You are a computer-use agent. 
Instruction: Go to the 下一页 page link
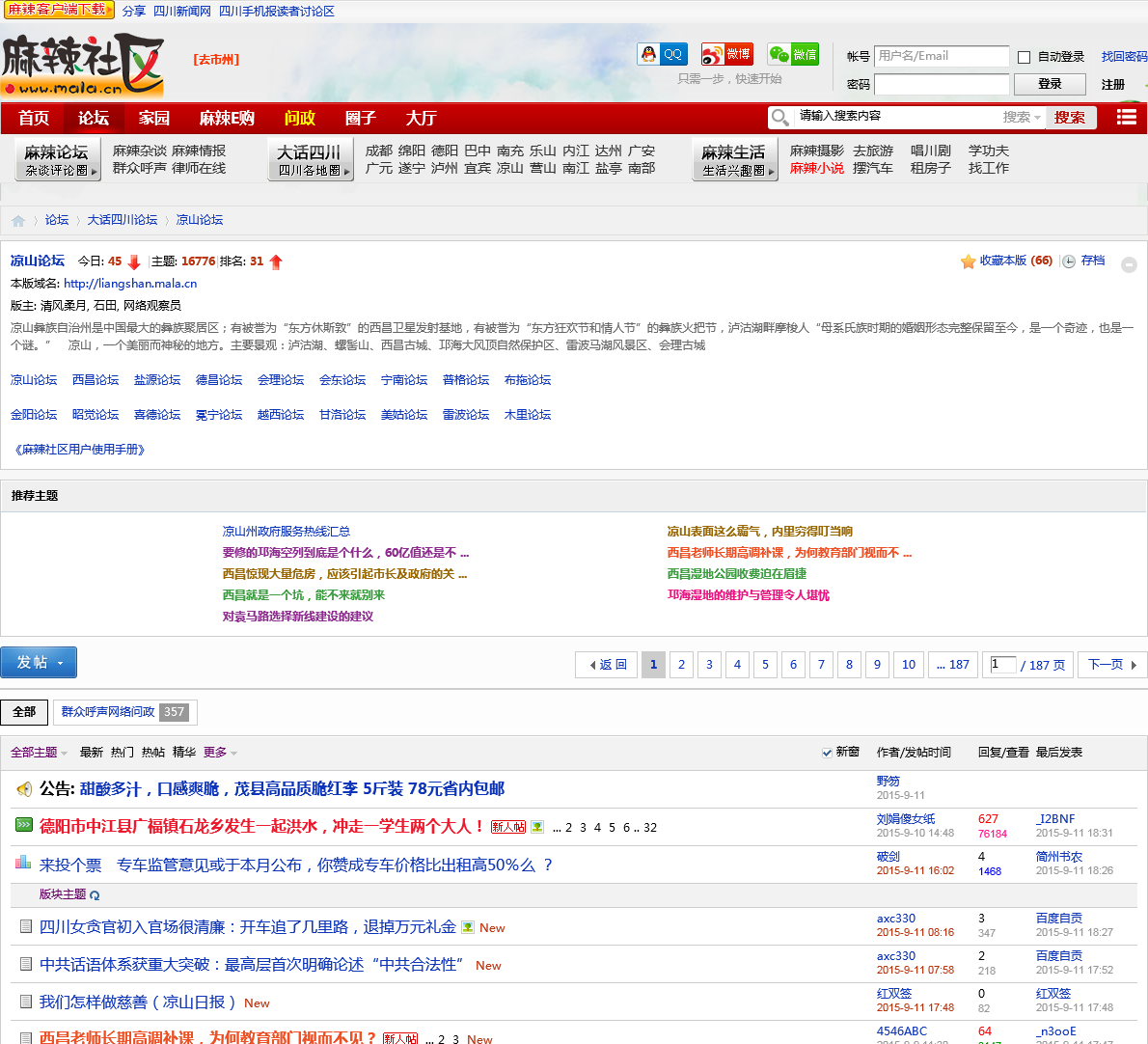point(1111,665)
